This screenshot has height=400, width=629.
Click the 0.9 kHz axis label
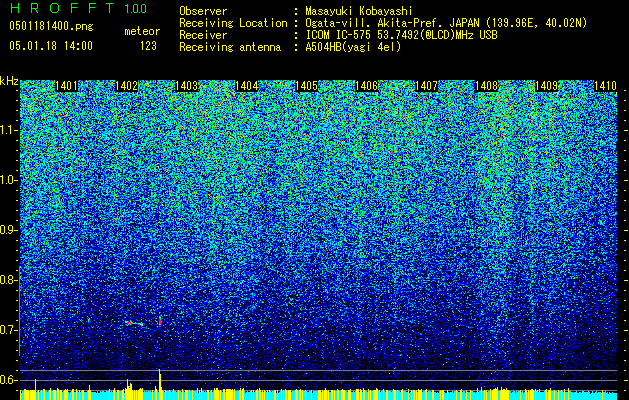click(8, 230)
